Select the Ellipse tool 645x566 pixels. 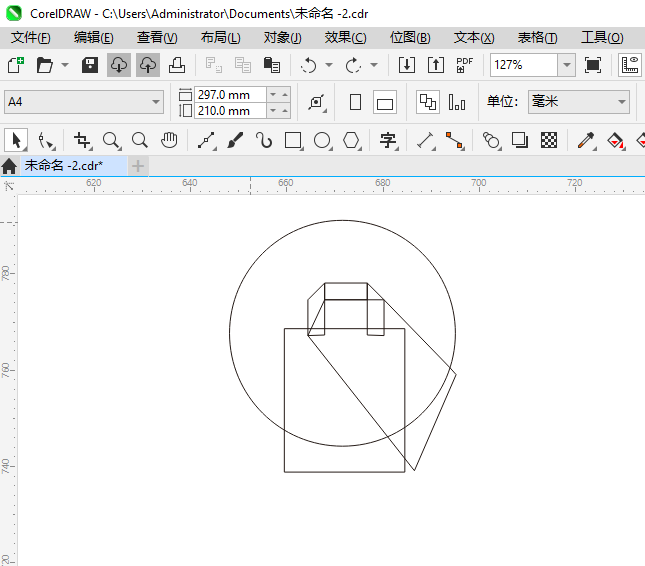tap(322, 140)
